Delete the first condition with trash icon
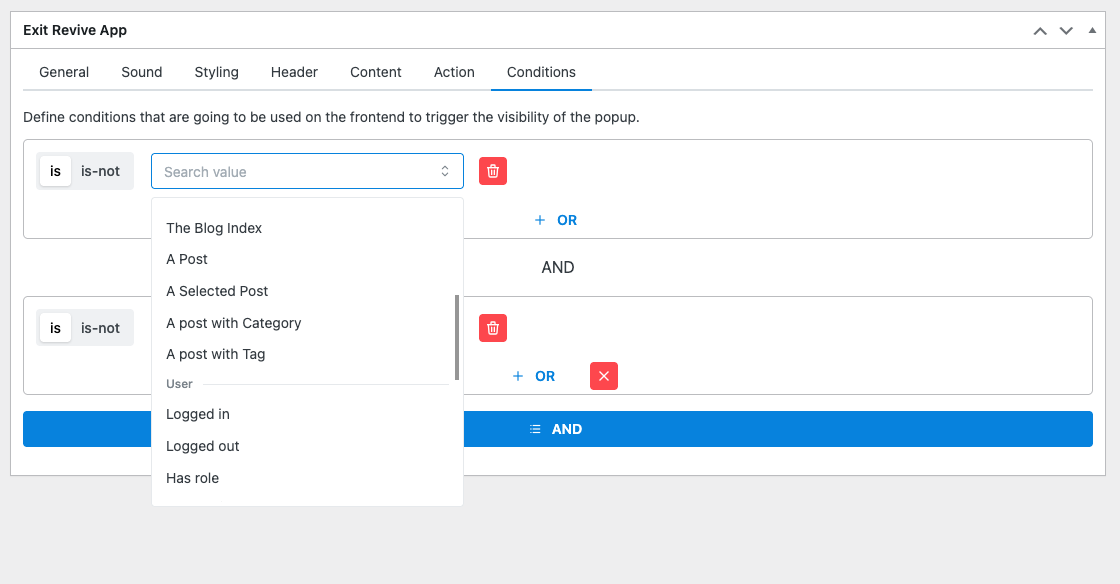The image size is (1120, 584). coord(492,171)
